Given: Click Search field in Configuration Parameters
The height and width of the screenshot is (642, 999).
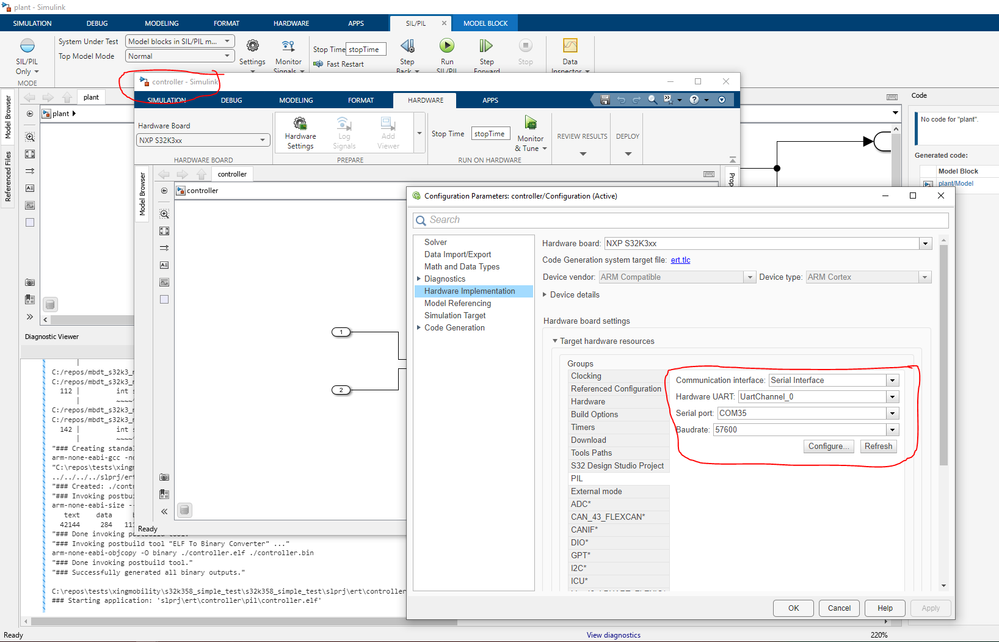Looking at the screenshot, I should [680, 220].
